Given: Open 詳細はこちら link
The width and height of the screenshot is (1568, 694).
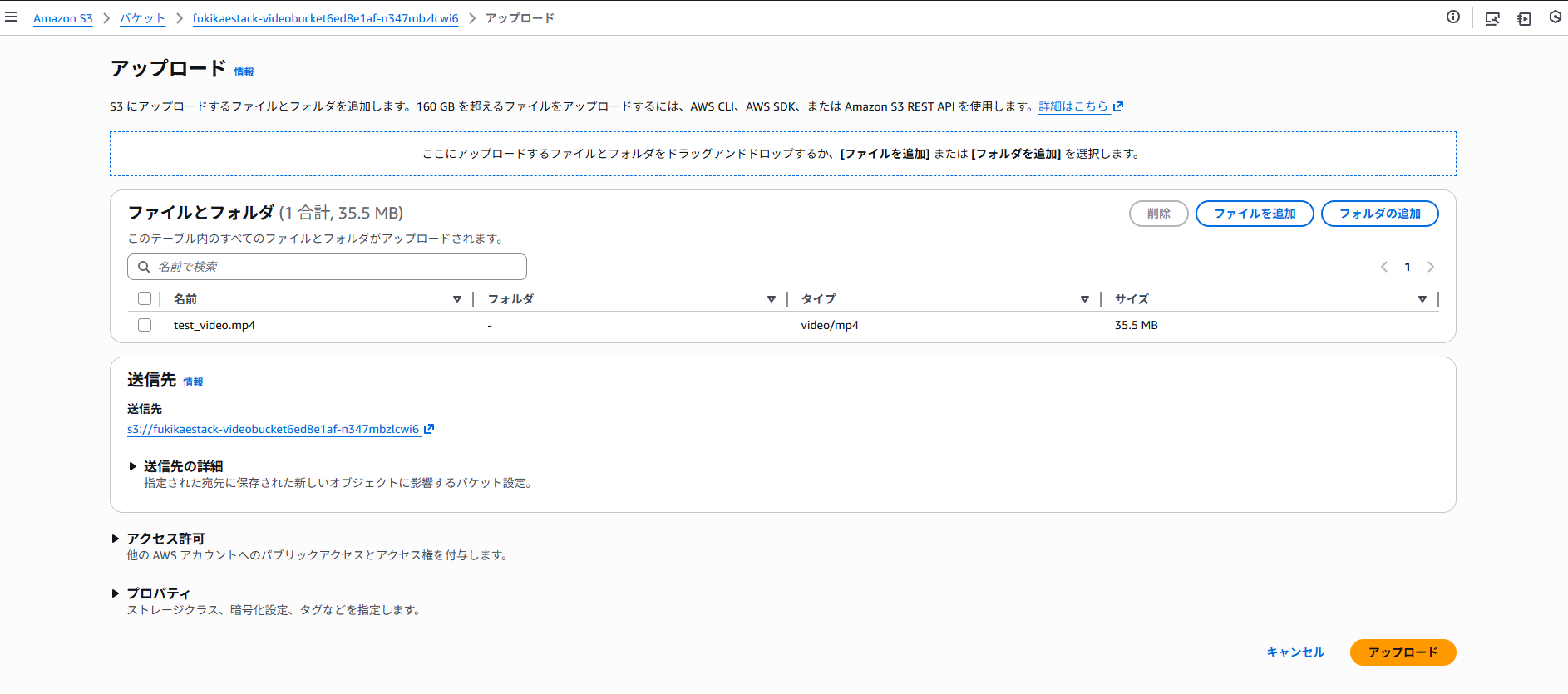Looking at the screenshot, I should 1073,106.
